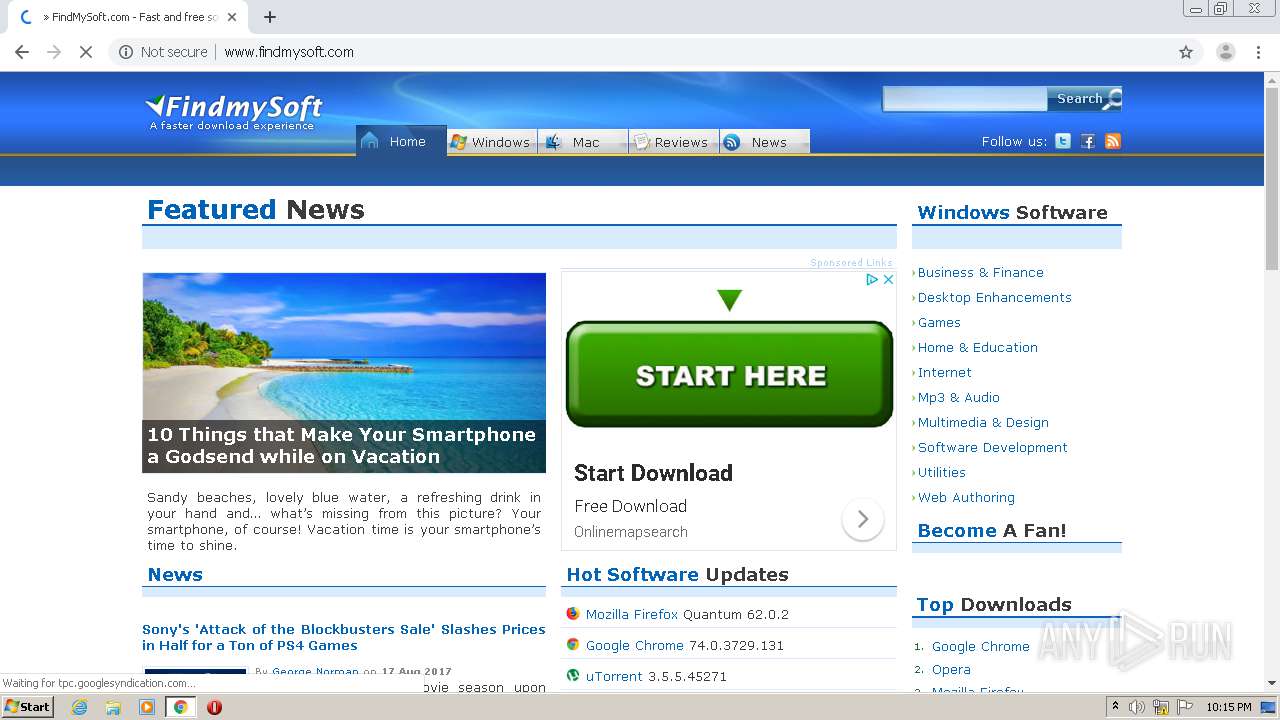This screenshot has width=1280, height=720.
Task: Open the Home navigation tab
Action: (401, 141)
